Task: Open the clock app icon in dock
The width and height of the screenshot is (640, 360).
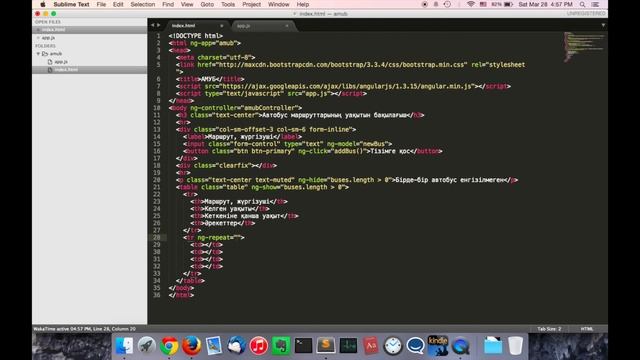Action: click(x=393, y=346)
